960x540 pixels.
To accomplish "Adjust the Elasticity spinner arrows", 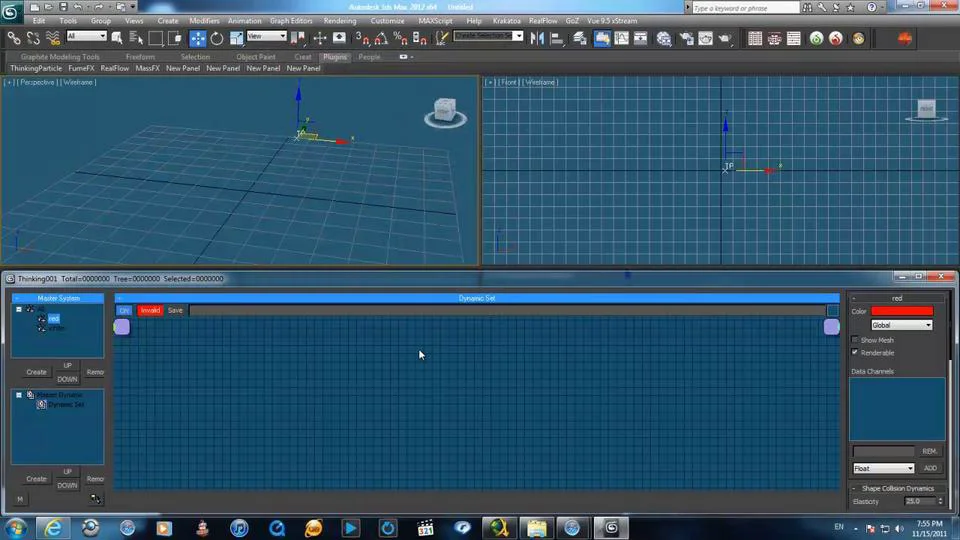I will coord(940,501).
